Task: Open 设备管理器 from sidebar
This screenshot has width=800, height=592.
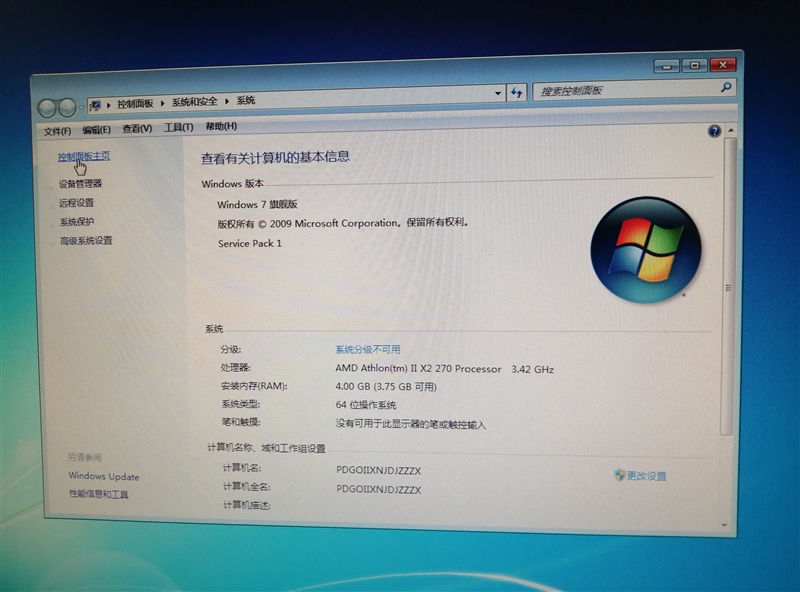Action: [81, 184]
